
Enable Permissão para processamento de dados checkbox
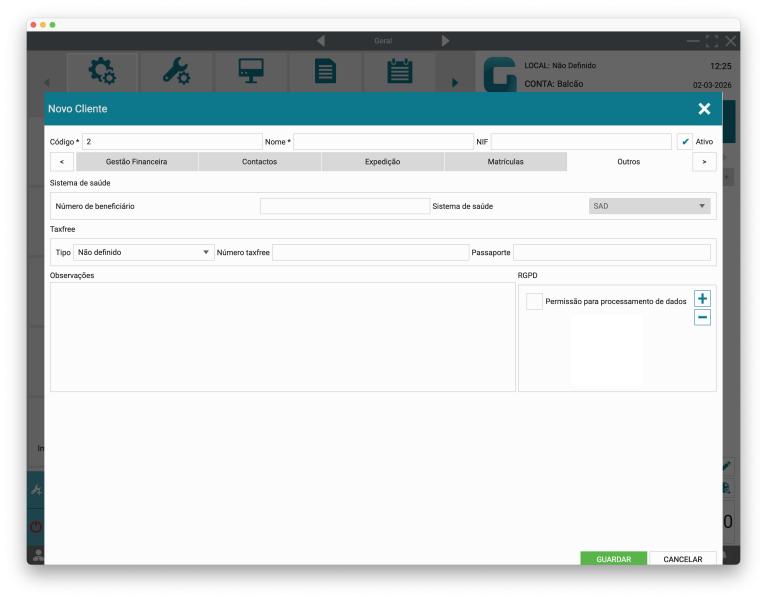535,302
